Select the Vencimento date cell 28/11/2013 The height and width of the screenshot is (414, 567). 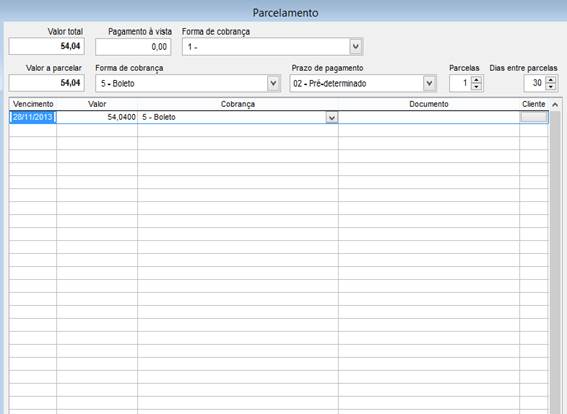click(33, 117)
